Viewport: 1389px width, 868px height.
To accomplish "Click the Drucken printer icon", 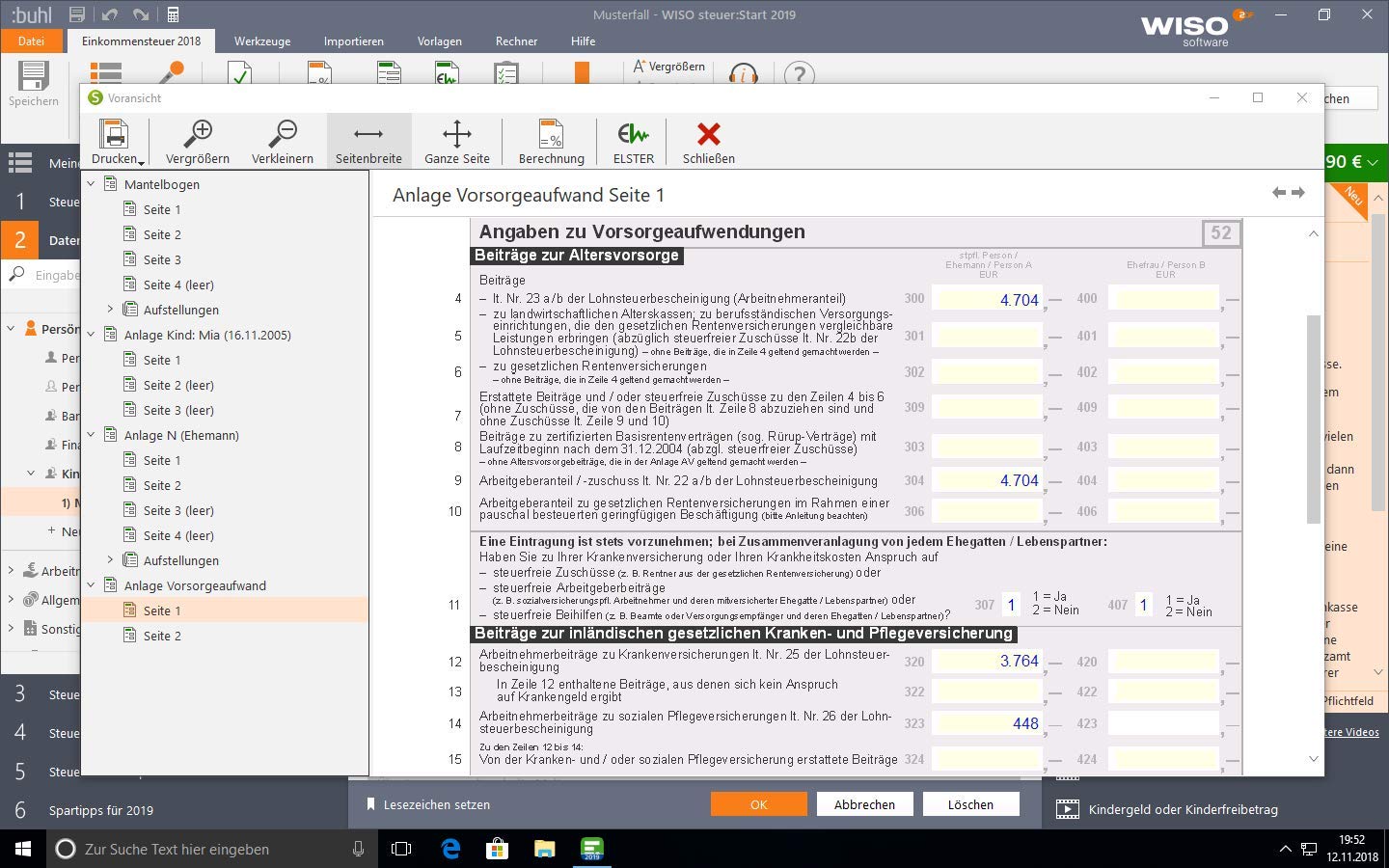I will (x=114, y=134).
